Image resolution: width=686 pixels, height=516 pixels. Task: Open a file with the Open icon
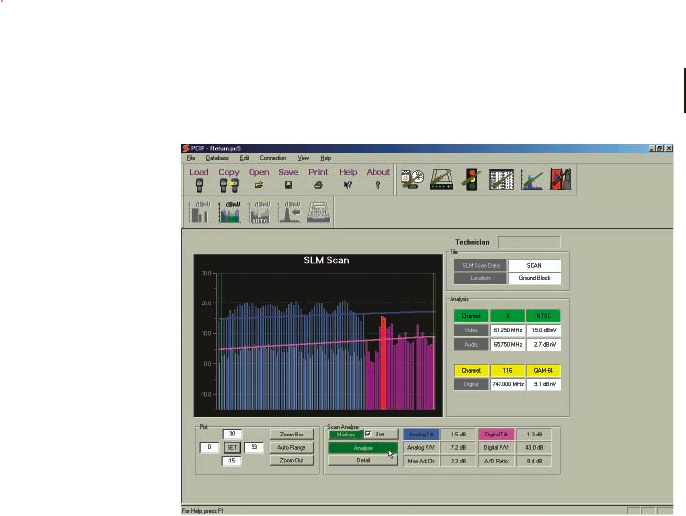tap(258, 185)
